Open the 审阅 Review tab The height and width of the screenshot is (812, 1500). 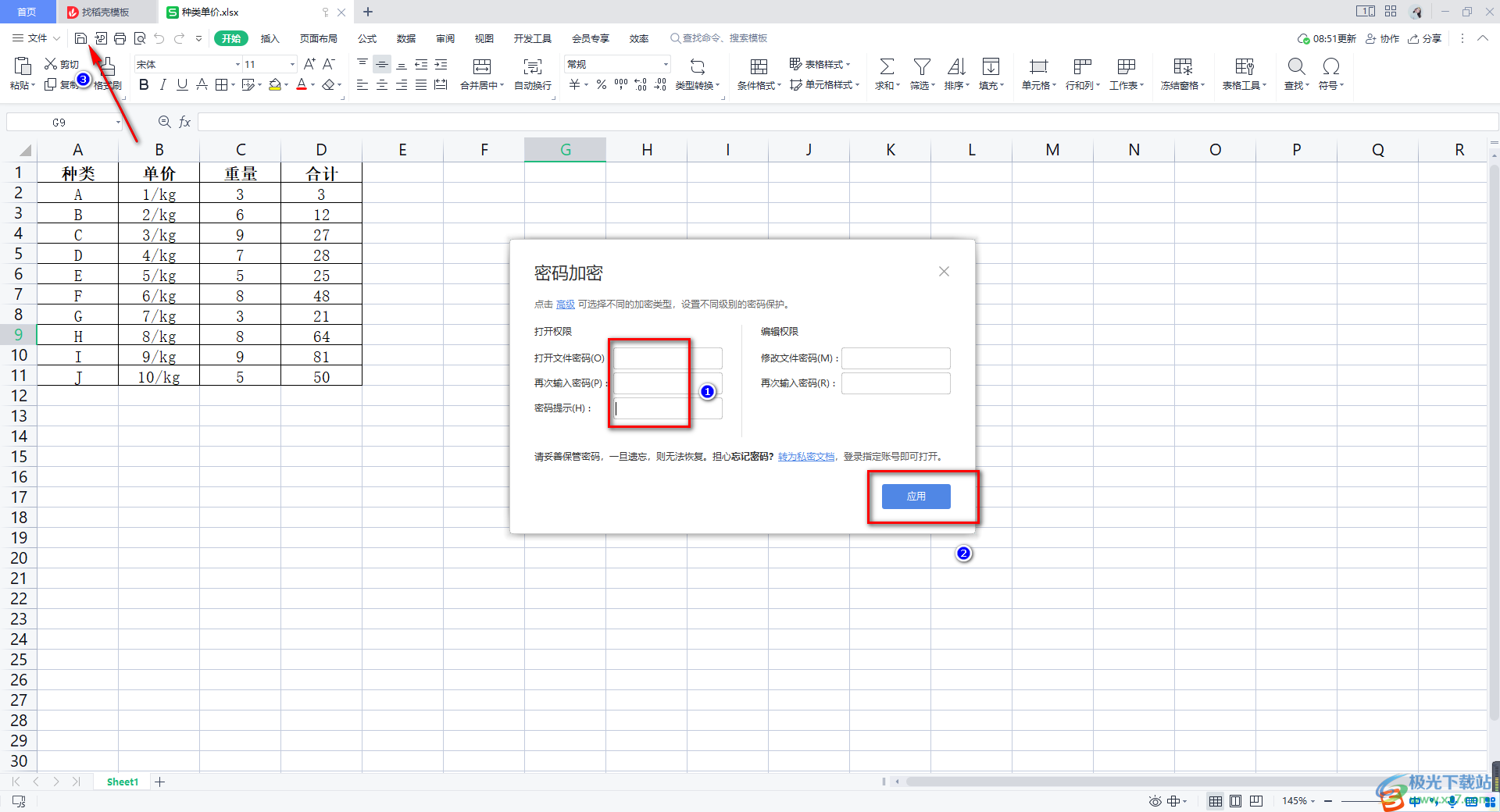pos(445,38)
